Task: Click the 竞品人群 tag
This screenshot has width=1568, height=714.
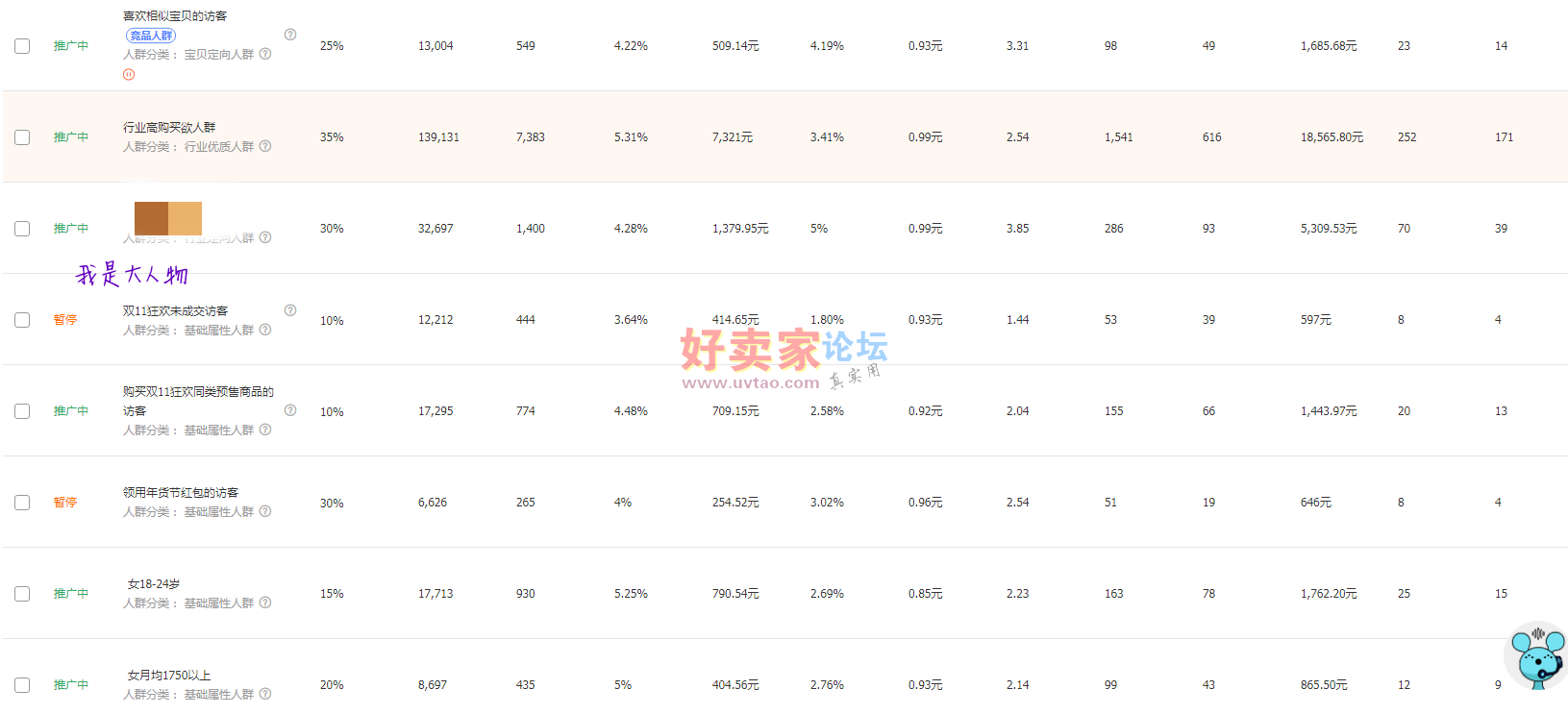Action: [151, 36]
